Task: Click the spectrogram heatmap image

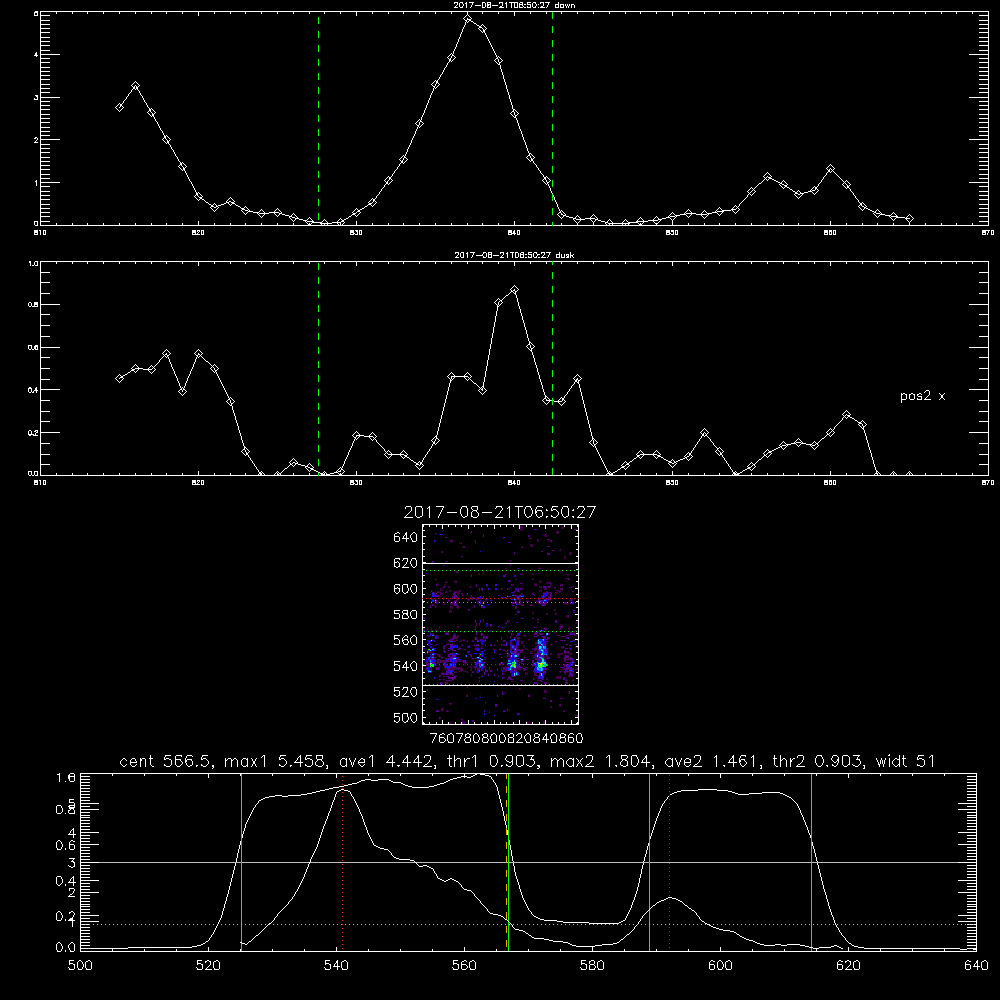Action: (x=500, y=624)
